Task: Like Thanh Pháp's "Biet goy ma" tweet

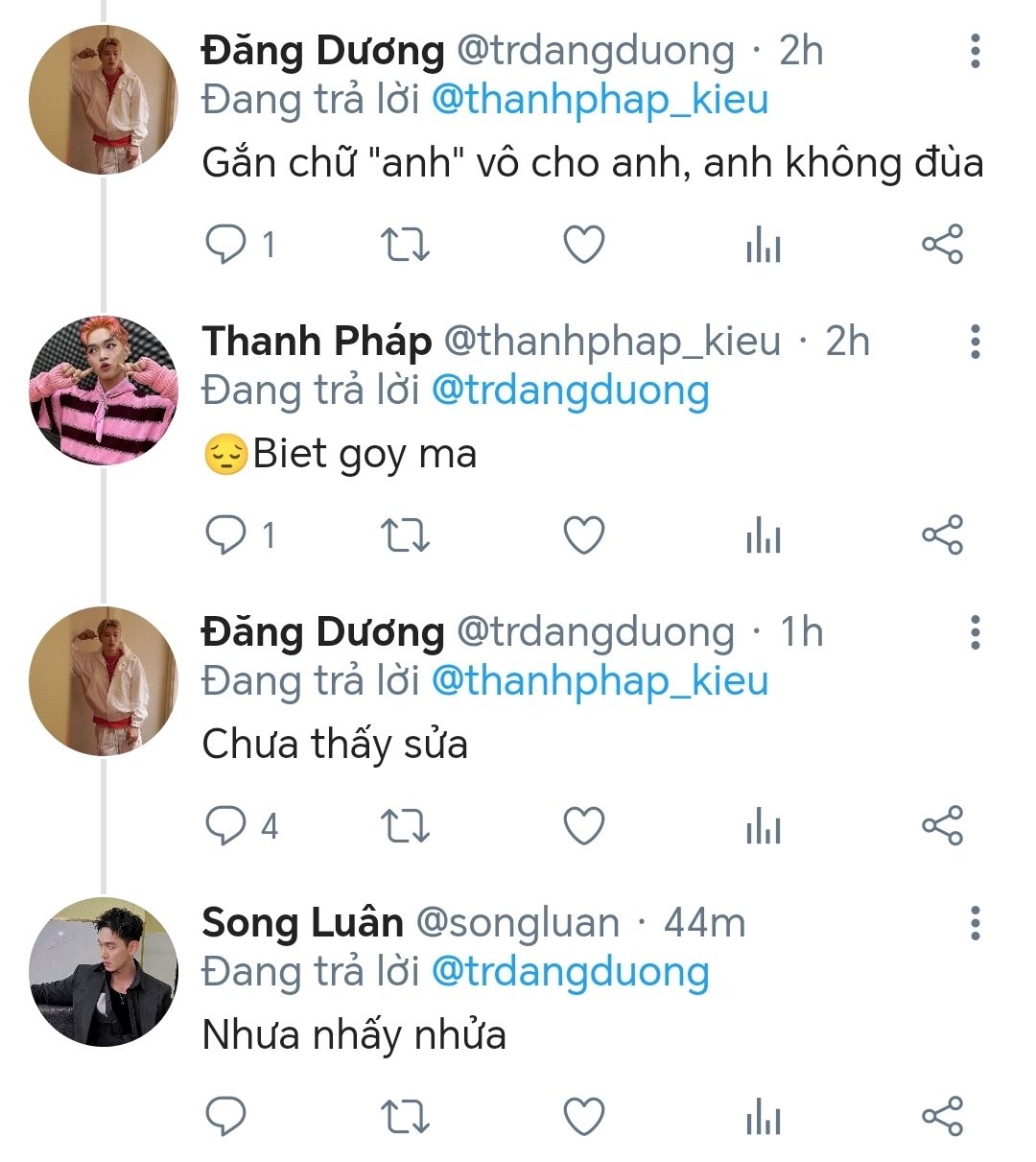Action: pyautogui.click(x=583, y=535)
